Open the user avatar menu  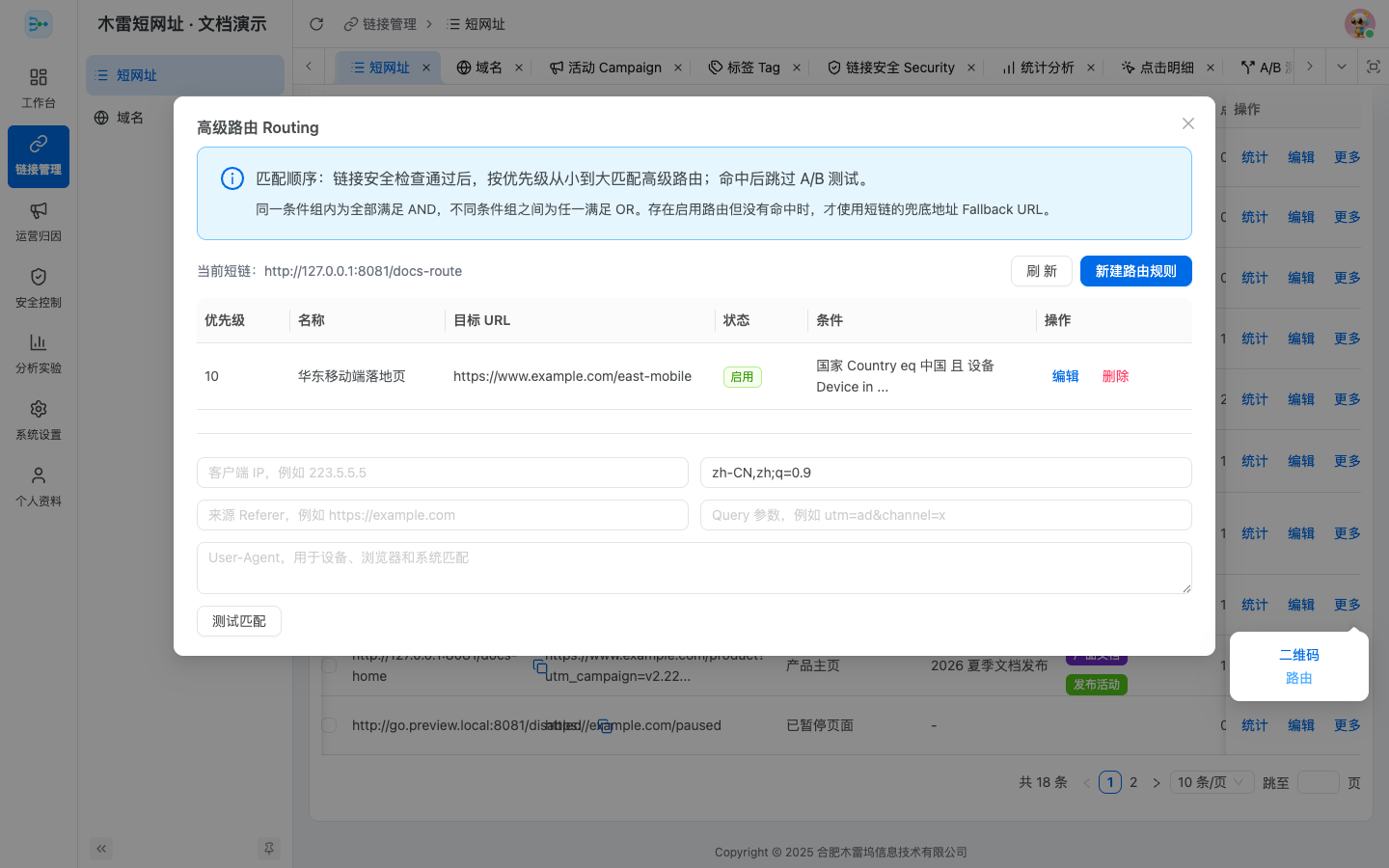[1359, 24]
